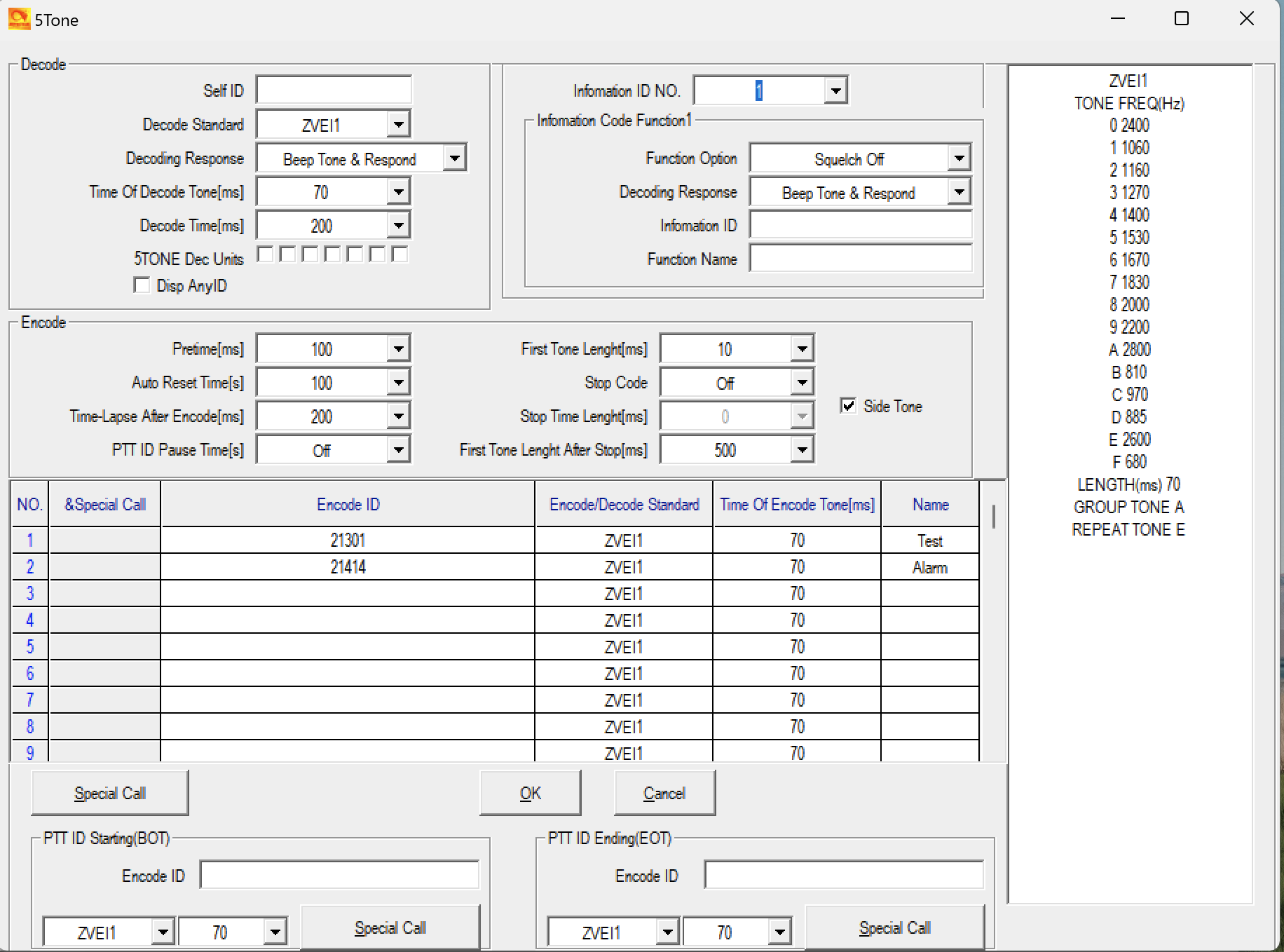Select the Encode ID cell containing 21414
The image size is (1284, 952).
point(348,567)
